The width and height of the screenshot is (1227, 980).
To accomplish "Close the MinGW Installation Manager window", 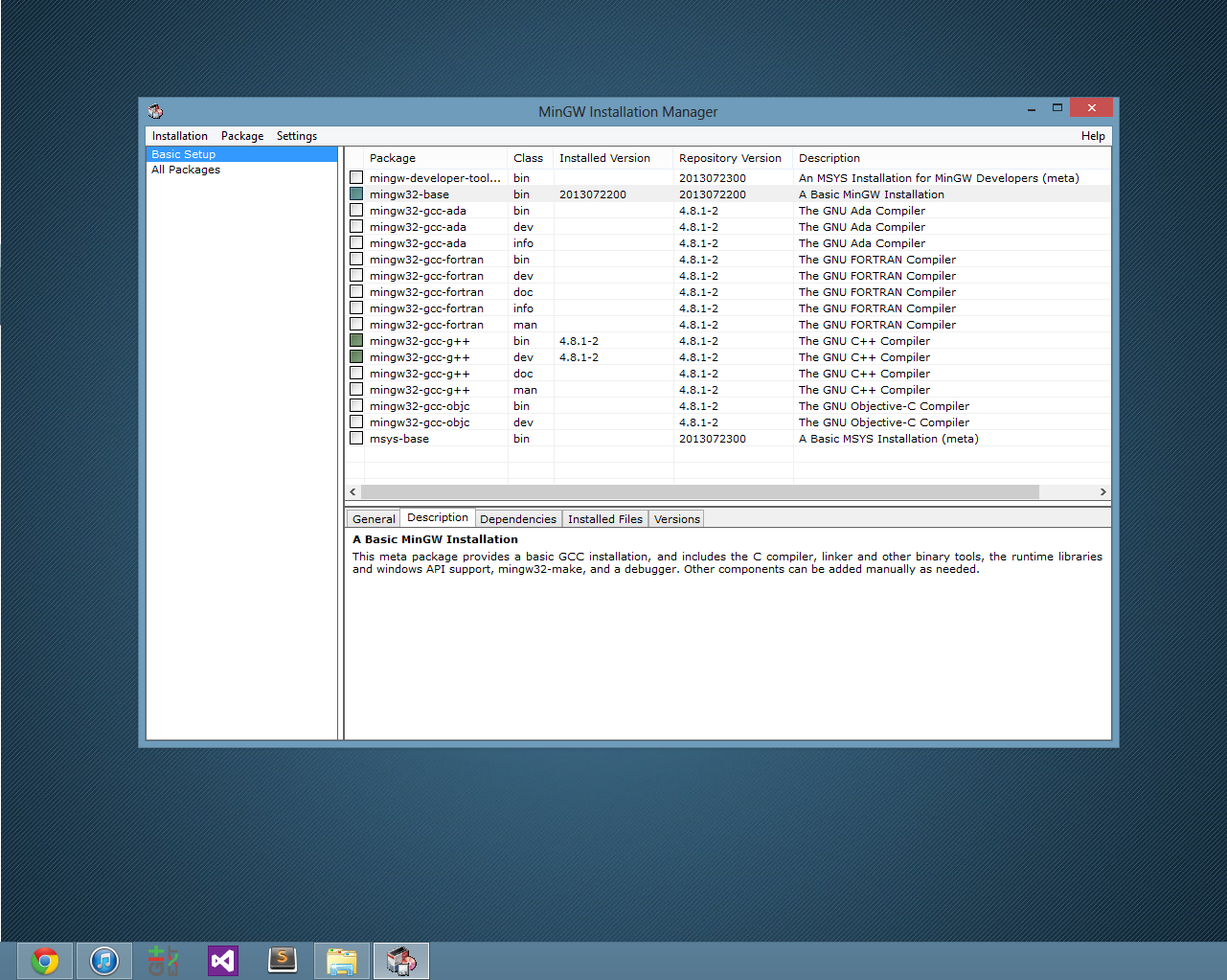I will 1091,107.
